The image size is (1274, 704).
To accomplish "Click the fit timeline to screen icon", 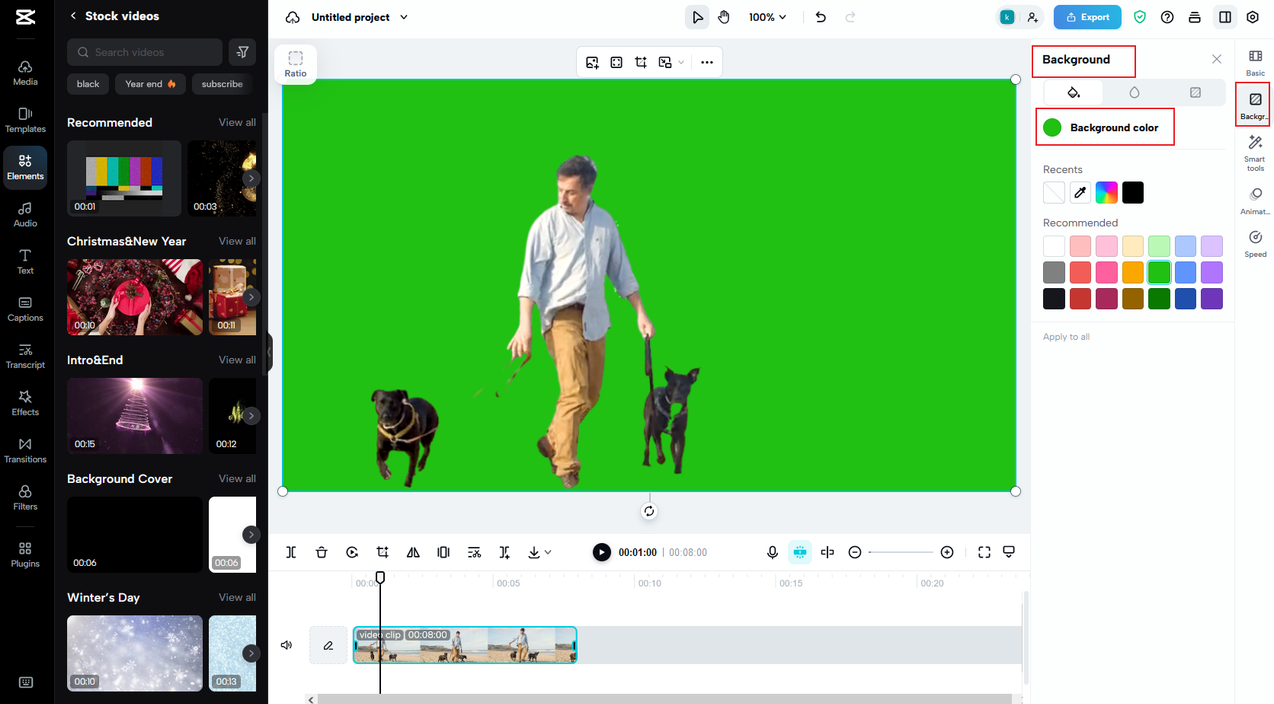I will pos(984,552).
